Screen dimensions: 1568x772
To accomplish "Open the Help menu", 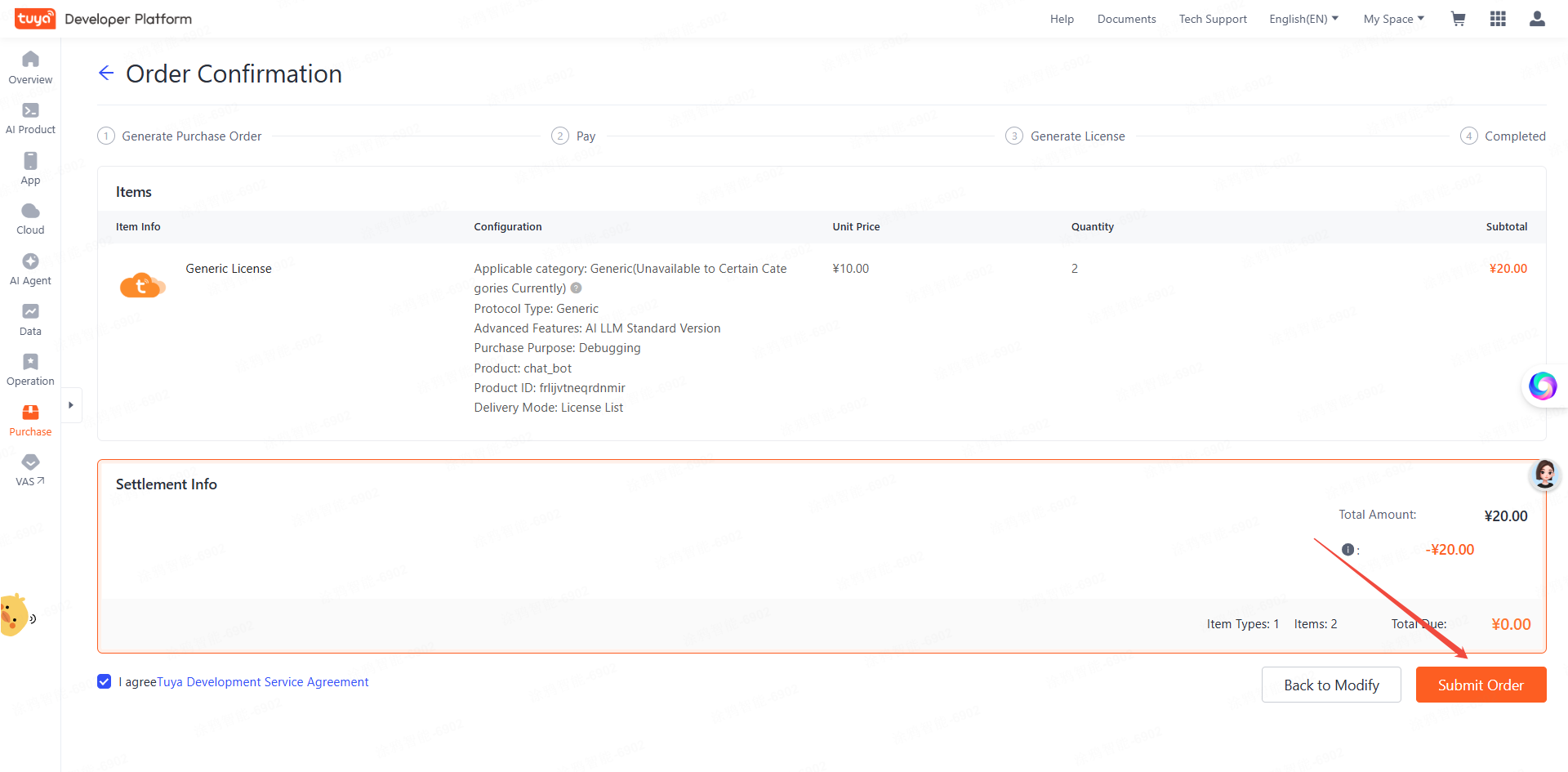I will (x=1062, y=19).
